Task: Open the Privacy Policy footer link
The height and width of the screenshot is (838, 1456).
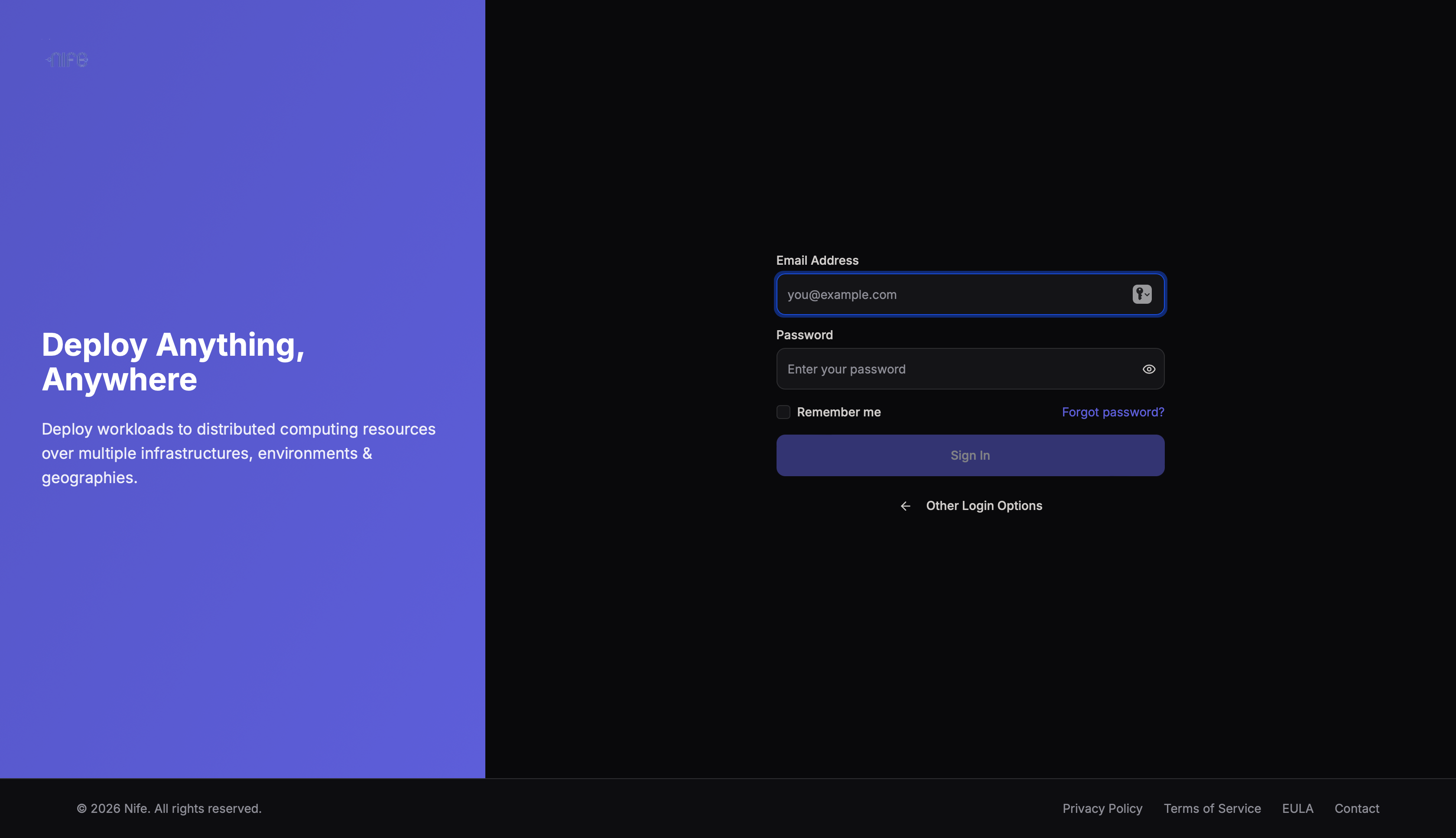Action: tap(1102, 809)
